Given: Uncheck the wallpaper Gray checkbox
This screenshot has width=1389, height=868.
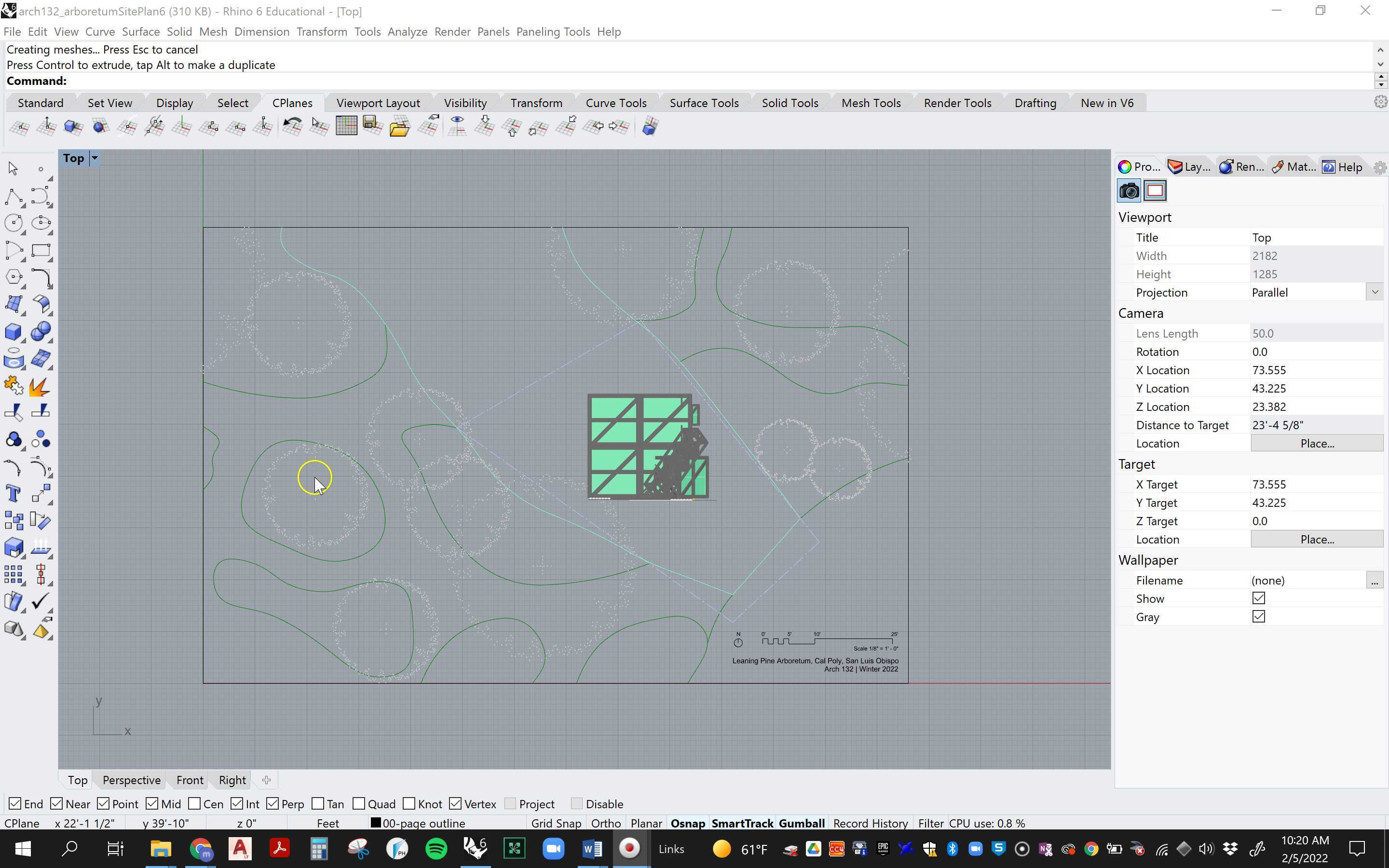Looking at the screenshot, I should (1258, 617).
